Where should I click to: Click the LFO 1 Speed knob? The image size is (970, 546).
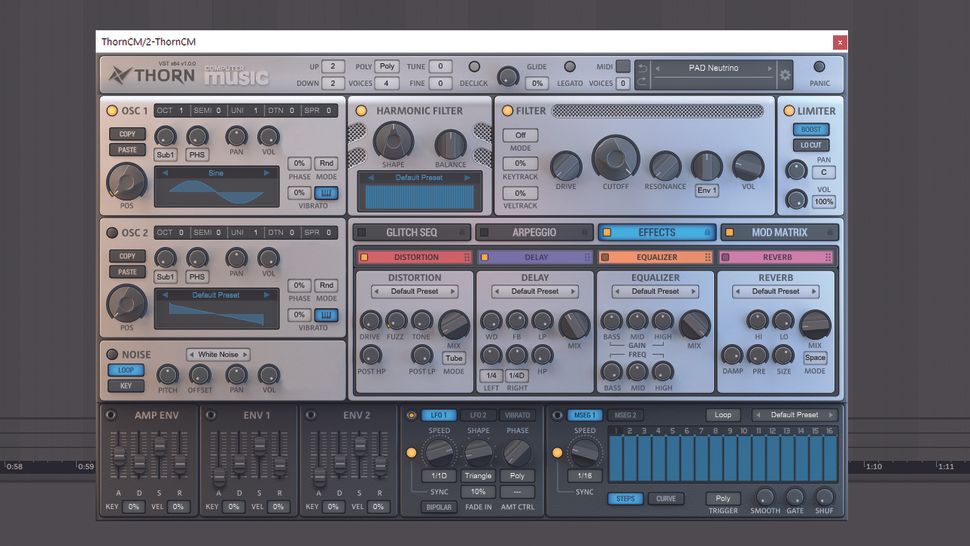(x=439, y=453)
